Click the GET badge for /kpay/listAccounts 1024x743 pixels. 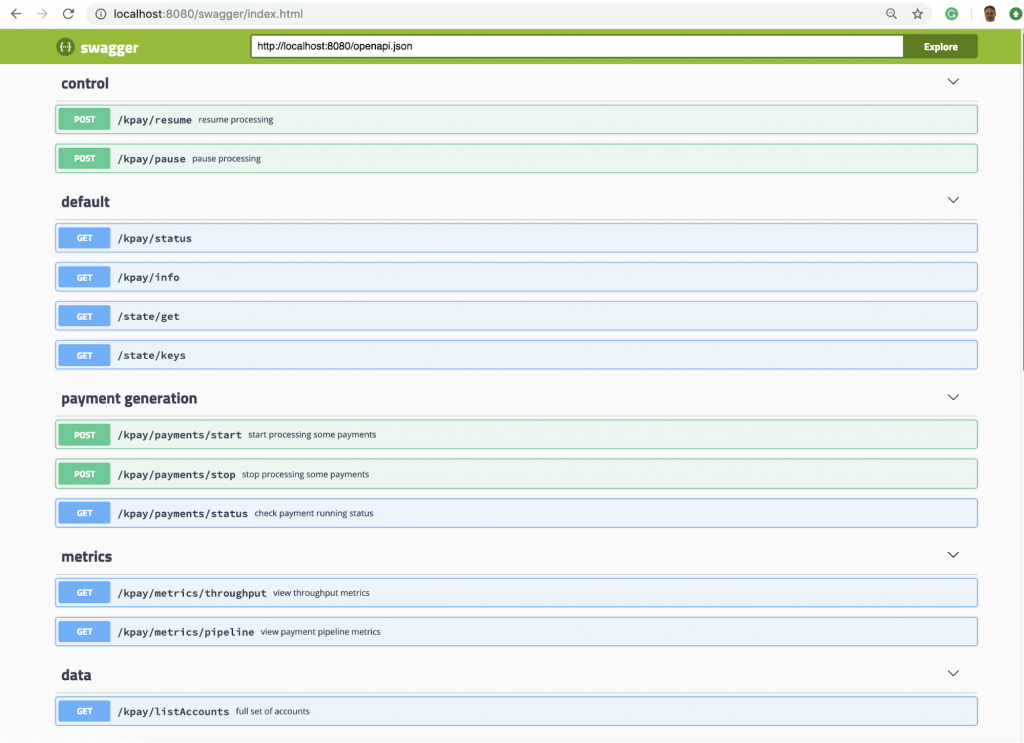pos(84,711)
